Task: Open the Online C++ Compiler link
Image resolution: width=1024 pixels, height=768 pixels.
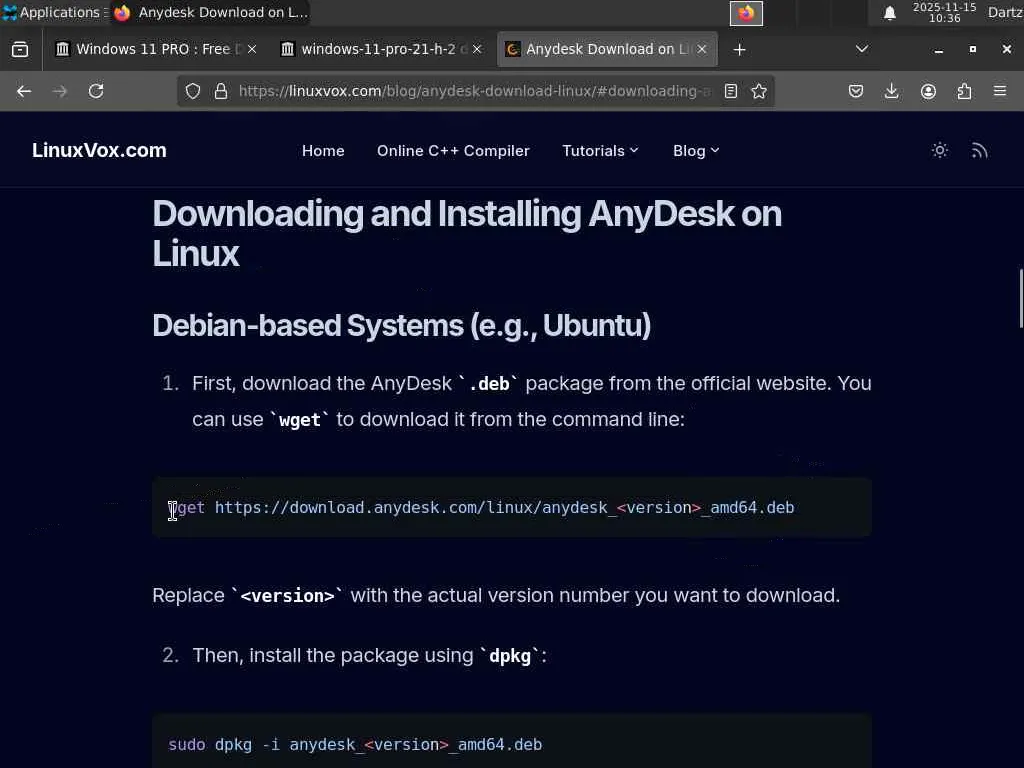Action: (x=453, y=151)
